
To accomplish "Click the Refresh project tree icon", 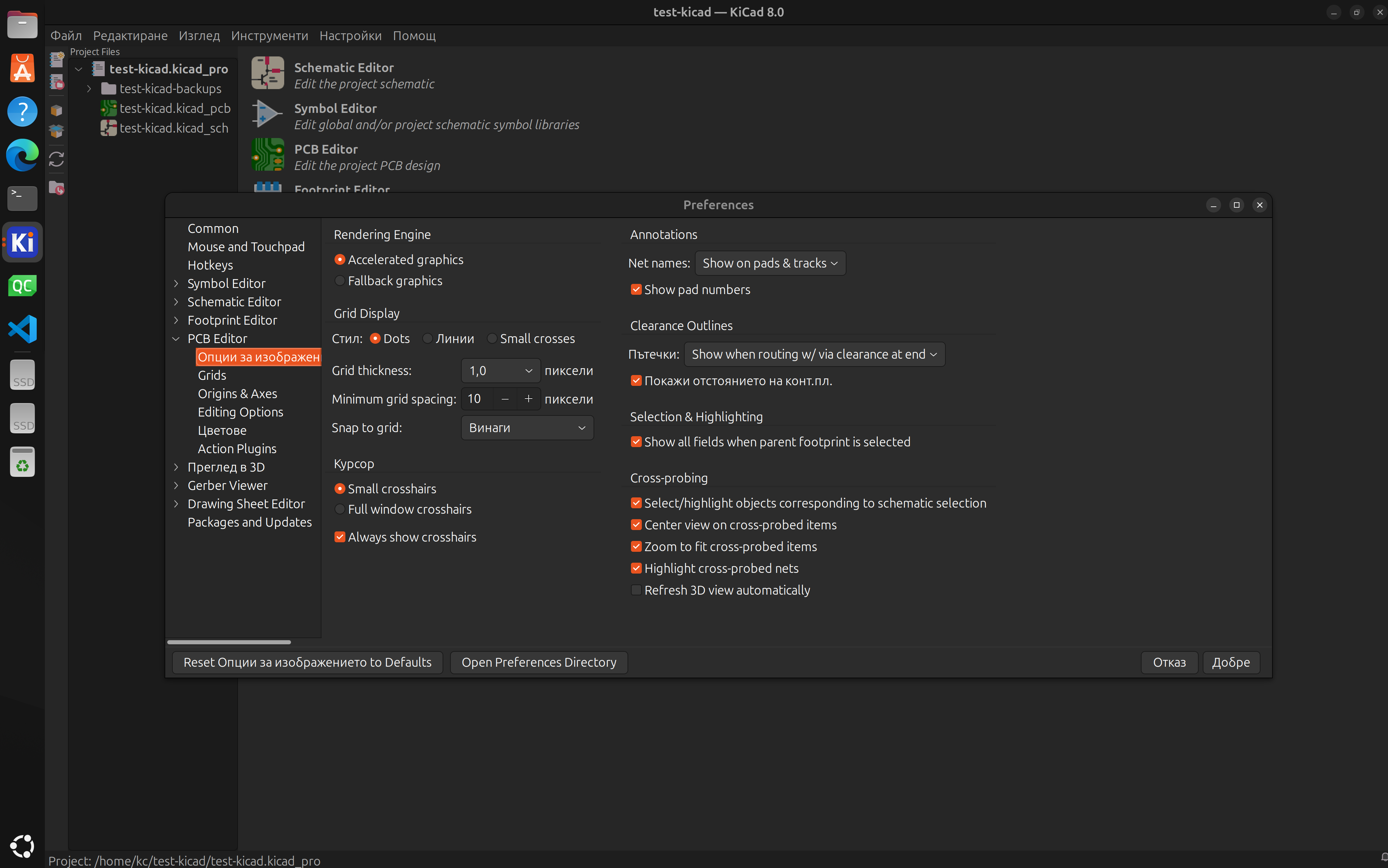I will pos(56,159).
